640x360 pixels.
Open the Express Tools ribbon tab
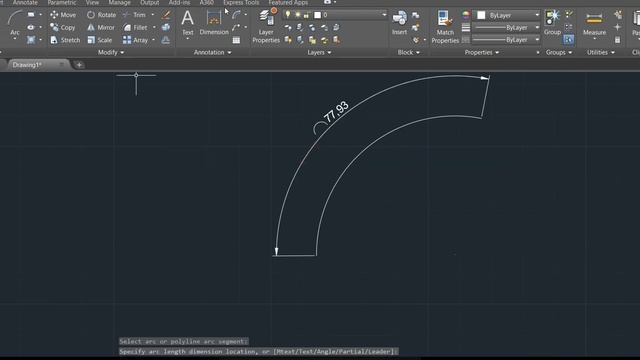click(241, 2)
